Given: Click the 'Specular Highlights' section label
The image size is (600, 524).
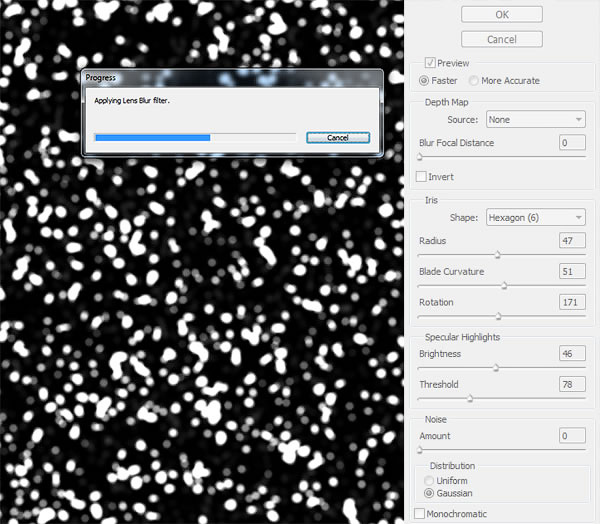Looking at the screenshot, I should coord(463,337).
